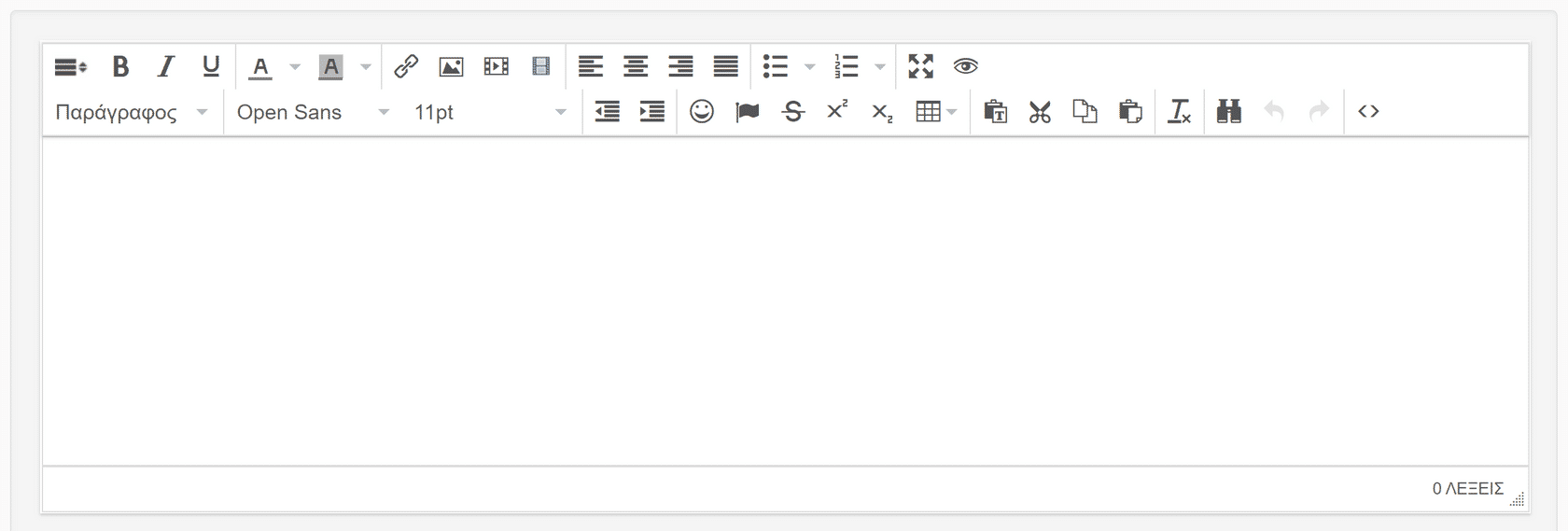Click the source code icon
This screenshot has width=1568, height=531.
1368,112
